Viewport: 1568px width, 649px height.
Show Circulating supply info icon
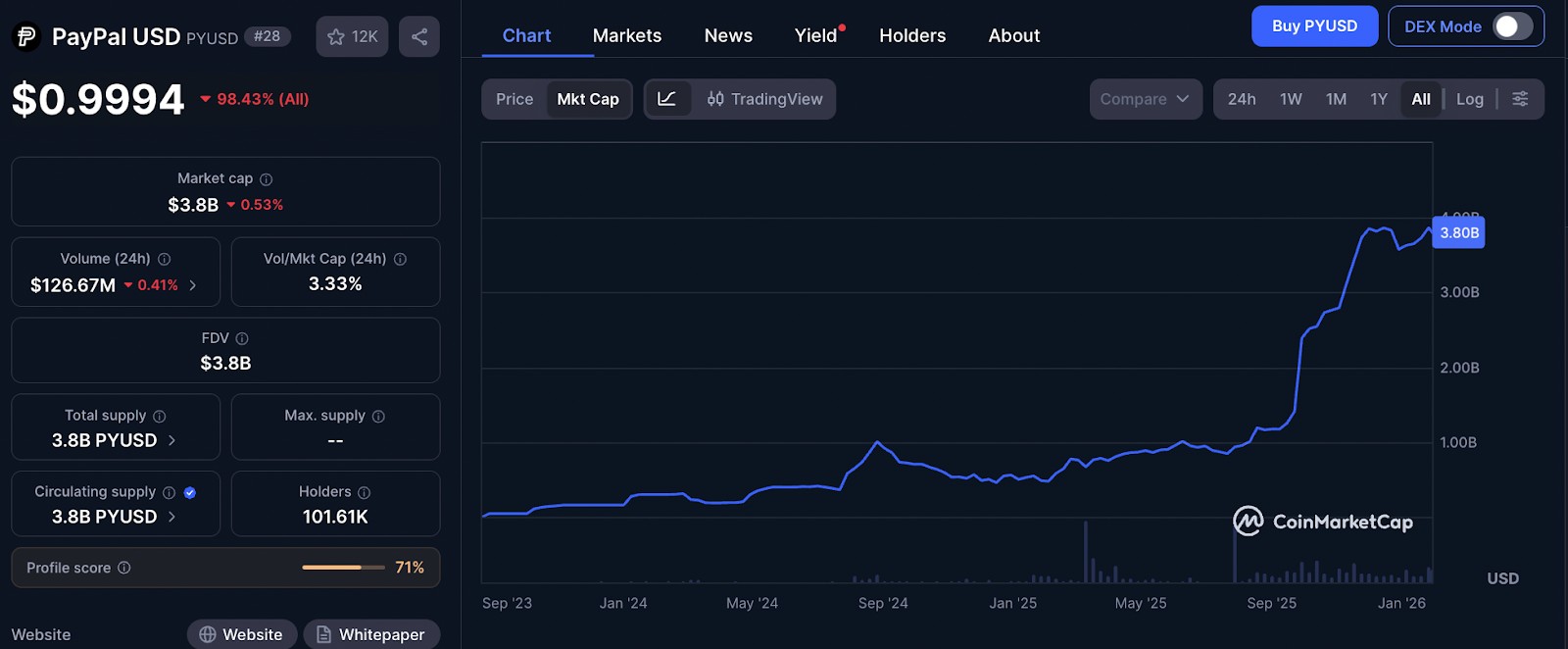[169, 493]
